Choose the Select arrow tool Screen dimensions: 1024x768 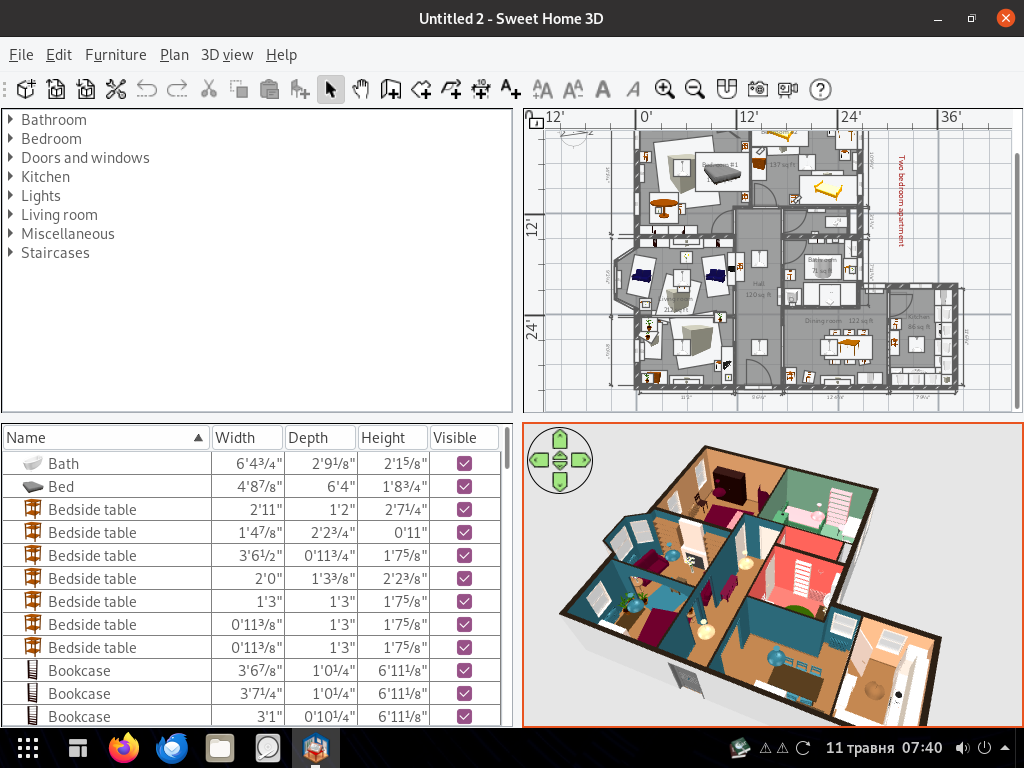point(330,89)
